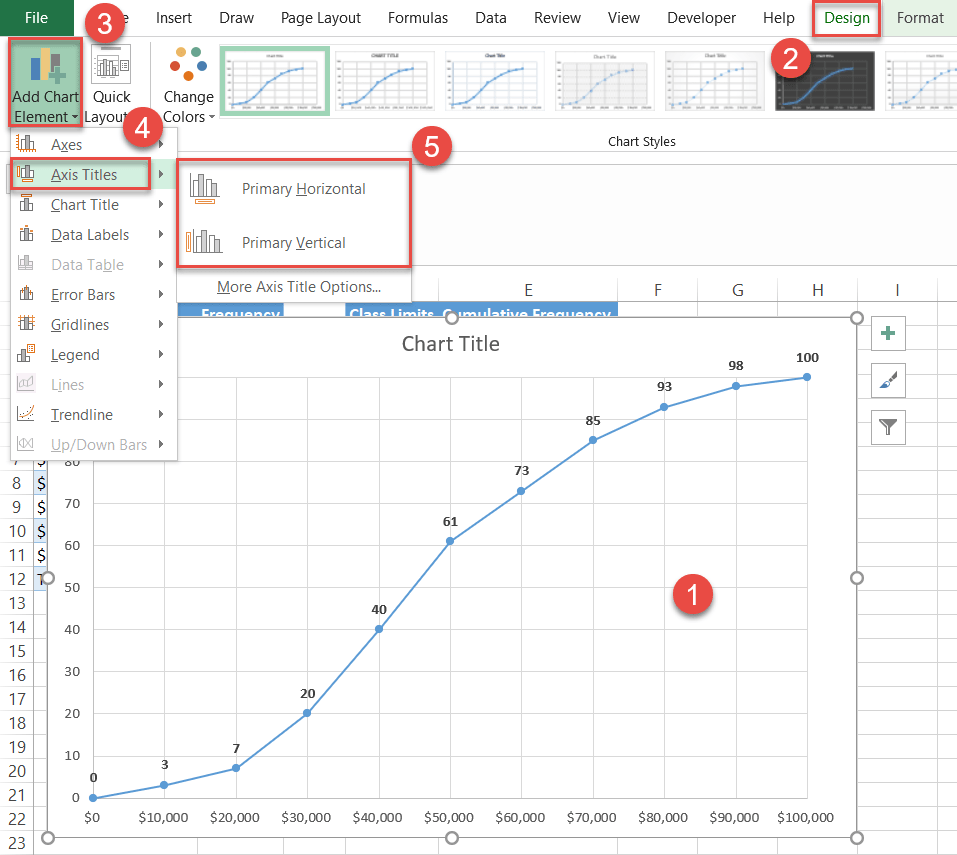The width and height of the screenshot is (957, 855).
Task: Open the Chart Styles paintbrush button
Action: tap(887, 380)
